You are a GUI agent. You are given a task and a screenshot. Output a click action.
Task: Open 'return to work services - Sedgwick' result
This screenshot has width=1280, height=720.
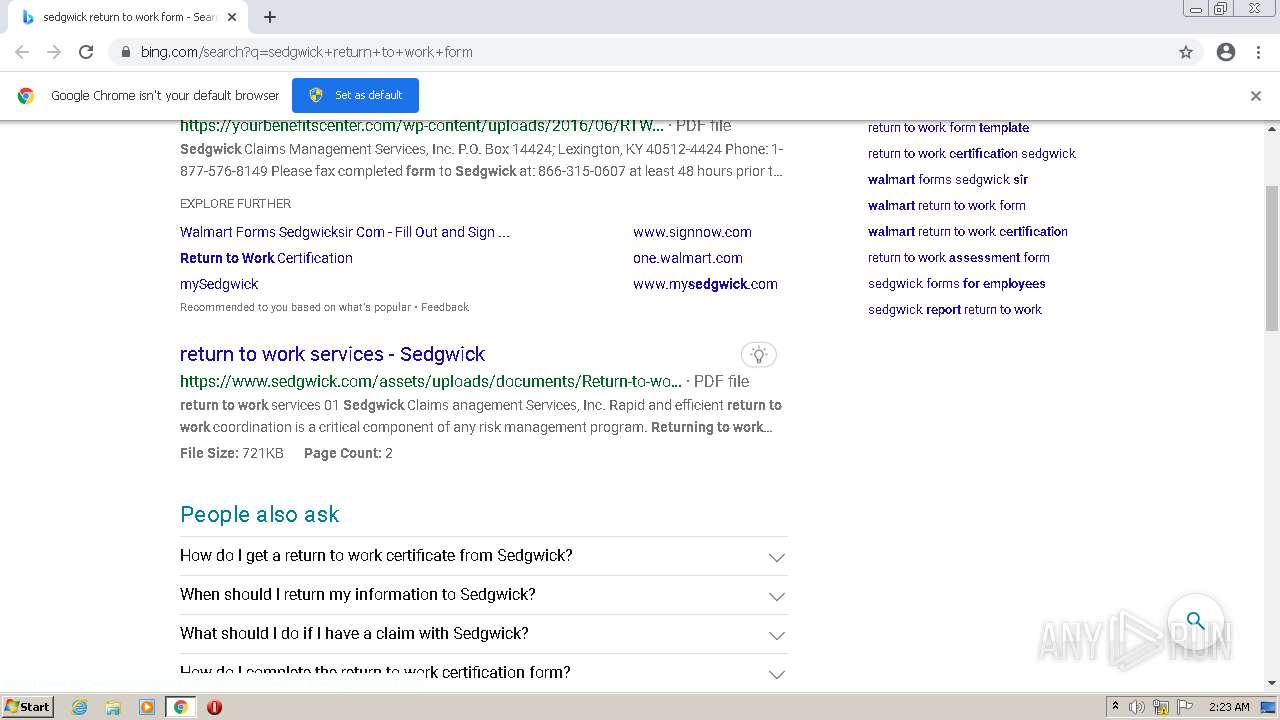pos(332,354)
